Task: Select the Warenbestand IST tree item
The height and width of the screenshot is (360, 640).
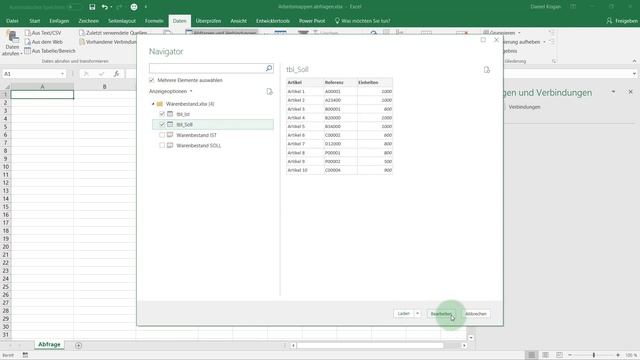Action: pyautogui.click(x=196, y=135)
